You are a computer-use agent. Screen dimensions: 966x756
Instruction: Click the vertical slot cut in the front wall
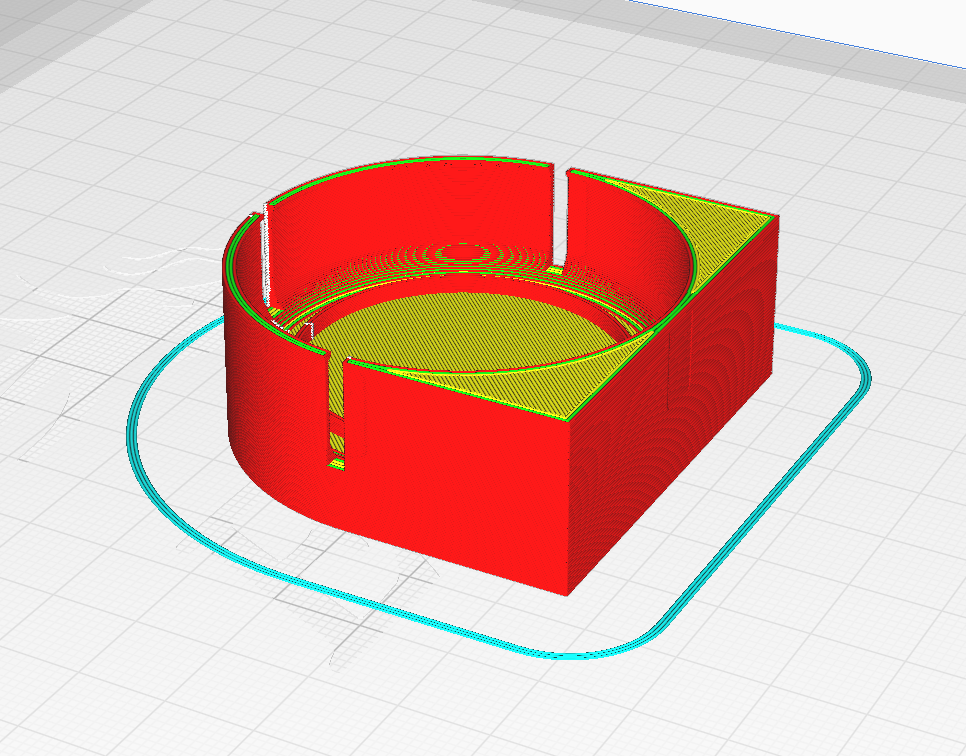338,420
